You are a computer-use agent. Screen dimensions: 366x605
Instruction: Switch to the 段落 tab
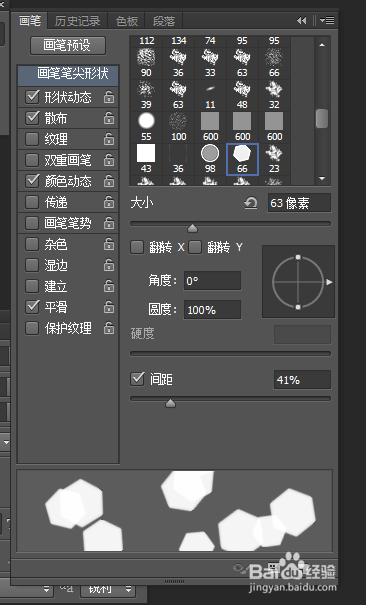point(164,21)
